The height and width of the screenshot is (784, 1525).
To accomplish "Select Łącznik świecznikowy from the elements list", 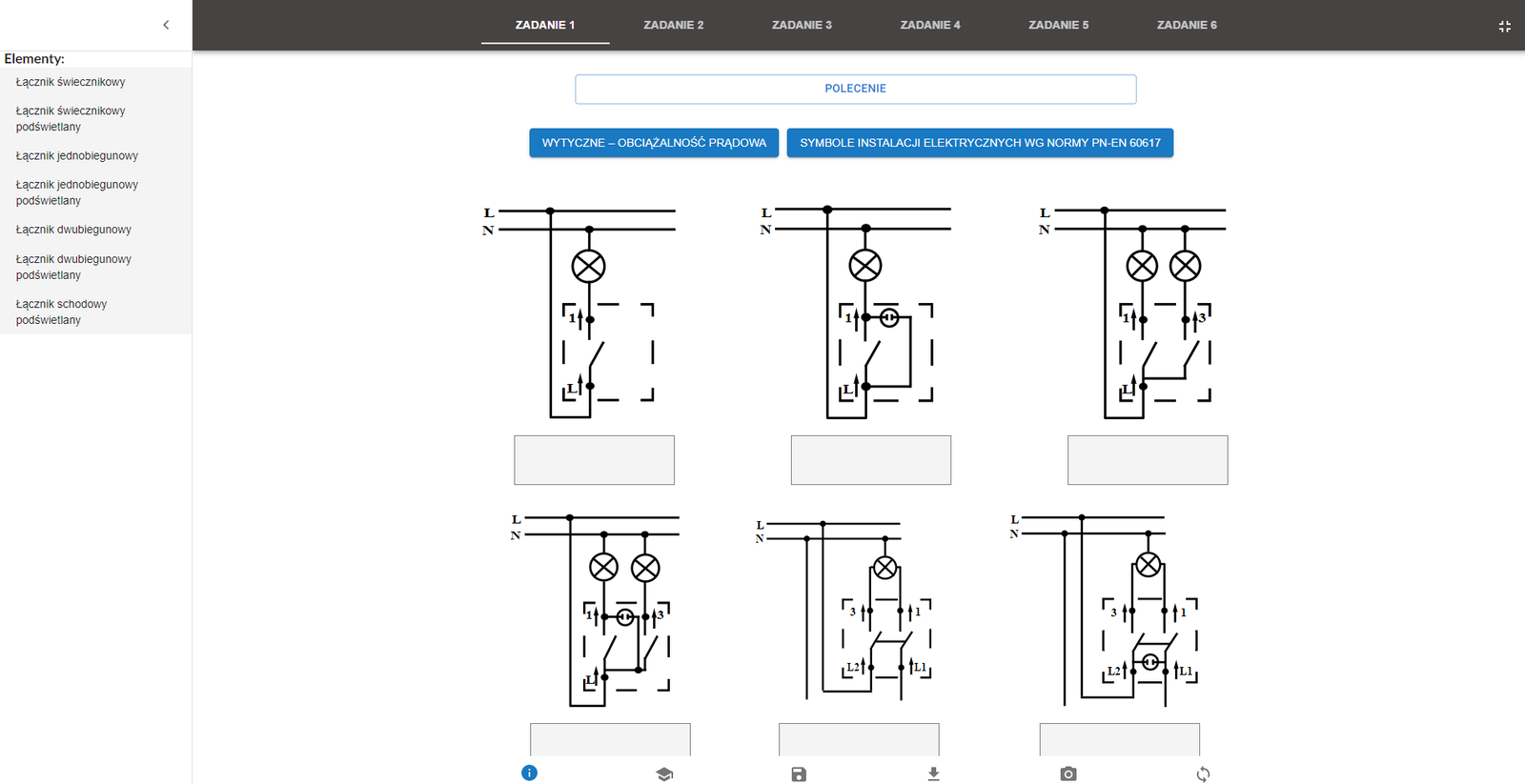I will 71,82.
